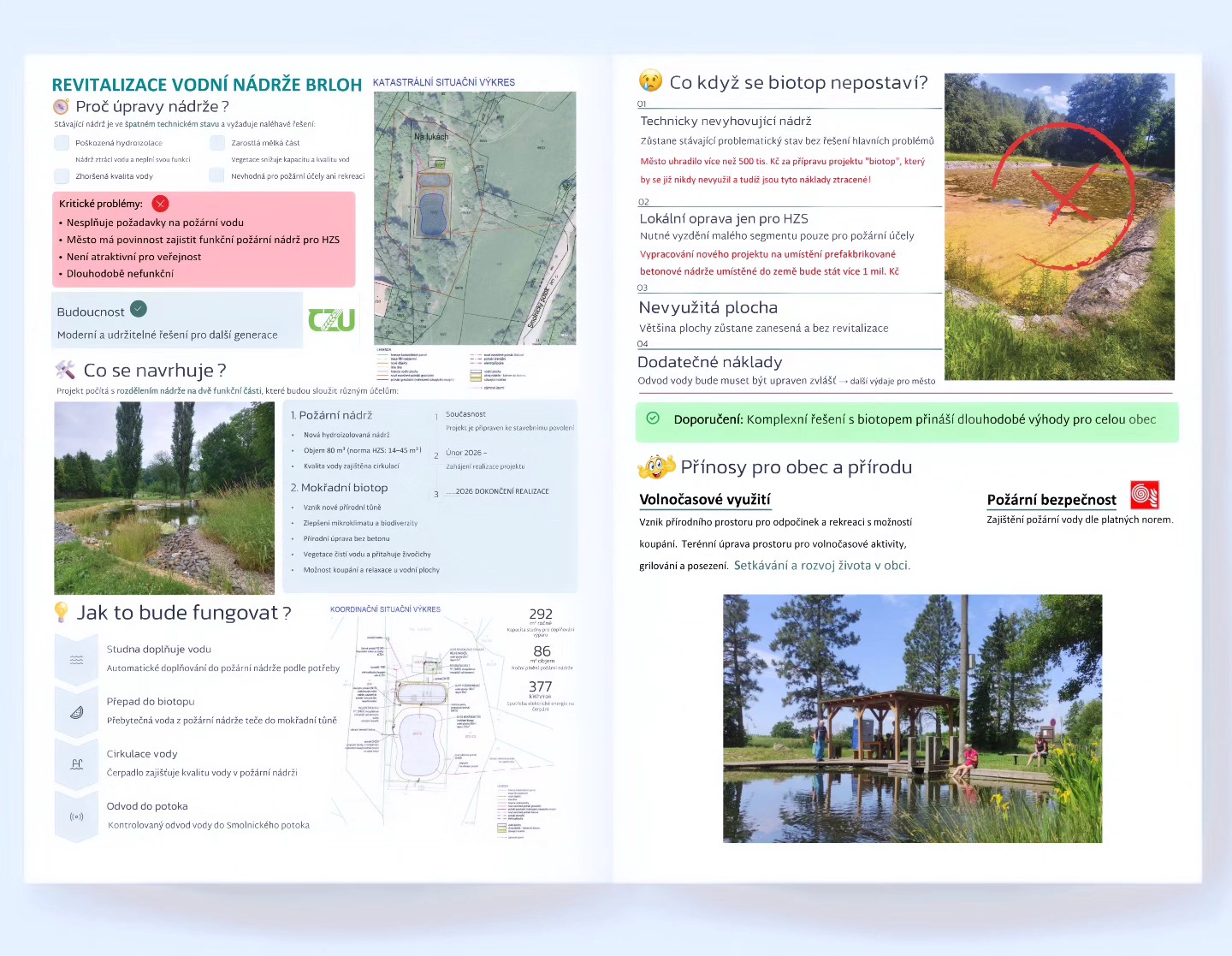This screenshot has height=956, width=1232.
Task: Click the tools icon beside Co se navrhuje
Action: [65, 370]
